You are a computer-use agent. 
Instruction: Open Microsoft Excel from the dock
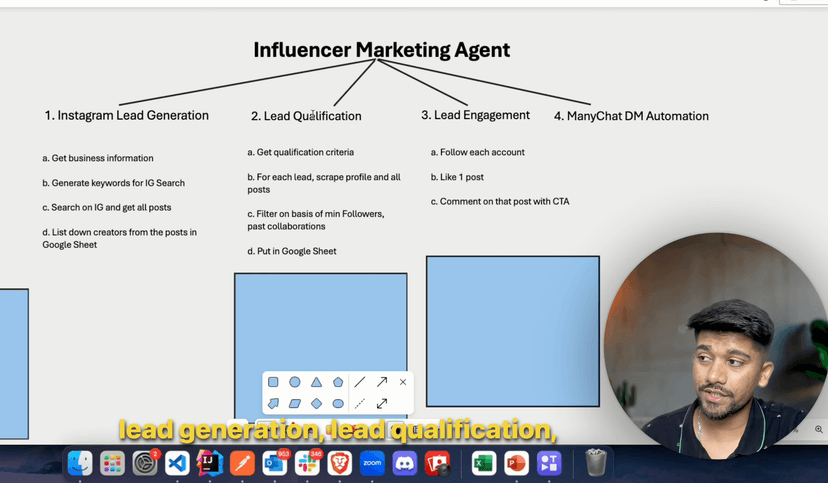click(484, 463)
